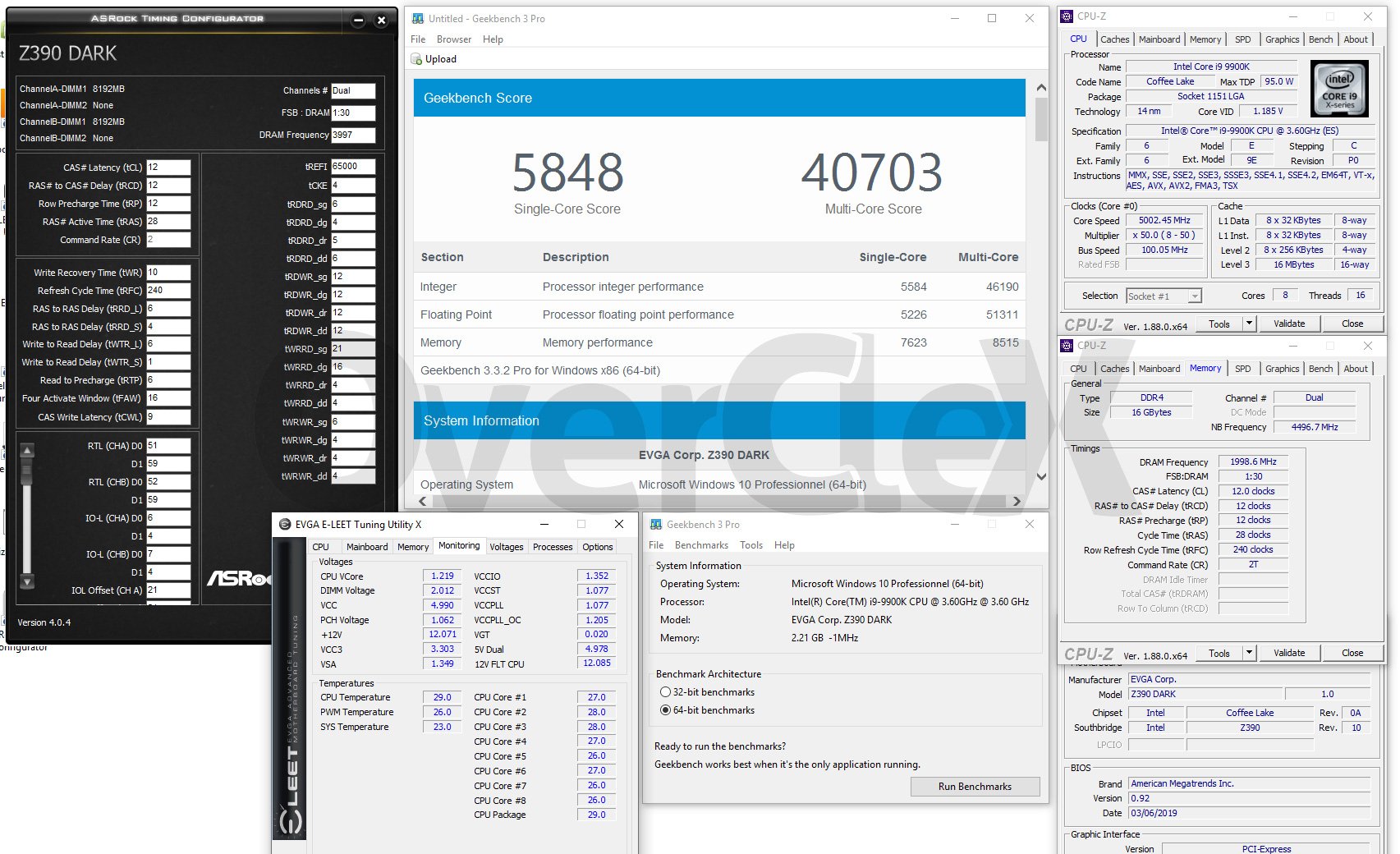Click the lower Geekbench 3 Pro window icon

click(656, 524)
